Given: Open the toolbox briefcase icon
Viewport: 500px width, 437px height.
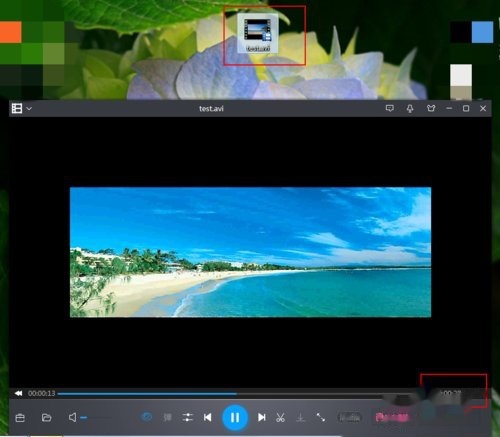Looking at the screenshot, I should (x=20, y=418).
